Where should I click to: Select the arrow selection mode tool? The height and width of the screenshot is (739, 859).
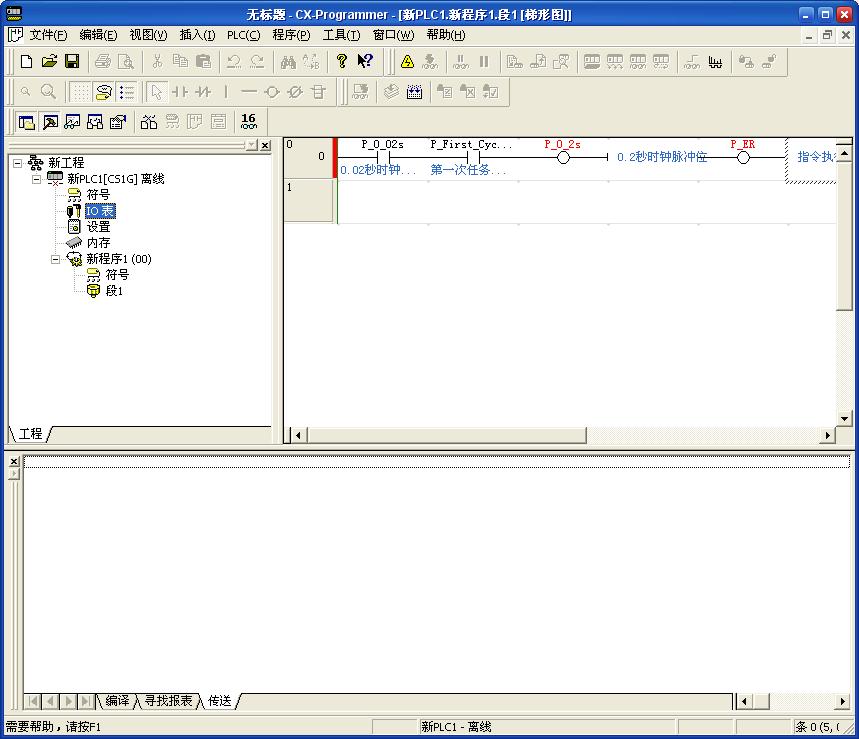click(x=156, y=92)
